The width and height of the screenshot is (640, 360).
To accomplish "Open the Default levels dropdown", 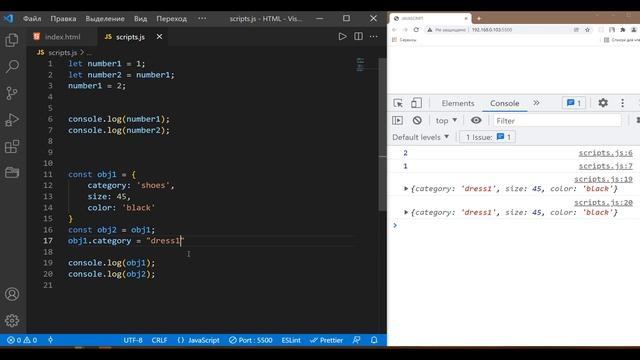I will [x=420, y=137].
